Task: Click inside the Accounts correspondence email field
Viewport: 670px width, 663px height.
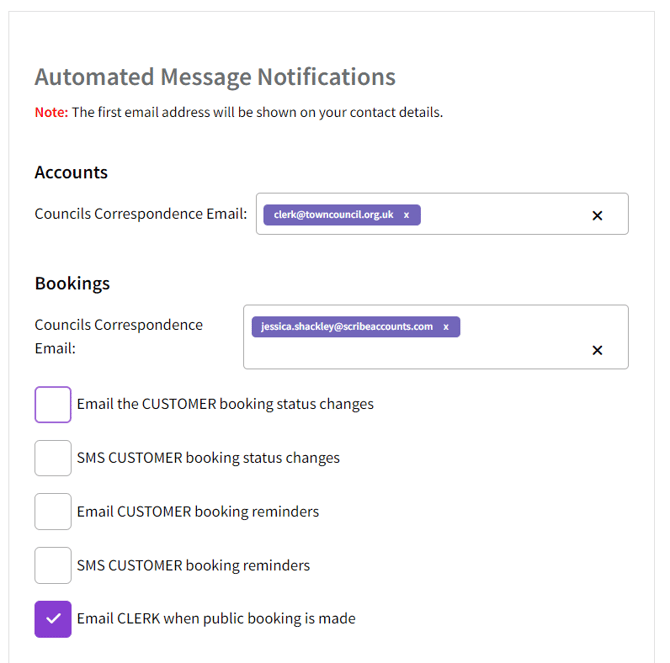Action: [x=500, y=215]
